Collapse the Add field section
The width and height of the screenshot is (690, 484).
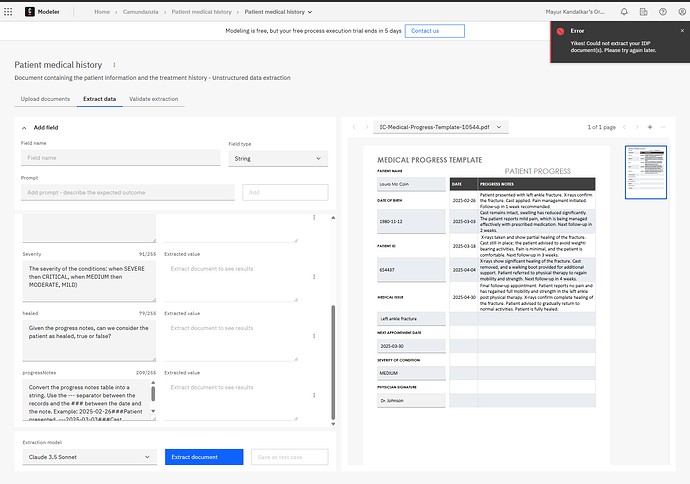click(x=24, y=128)
